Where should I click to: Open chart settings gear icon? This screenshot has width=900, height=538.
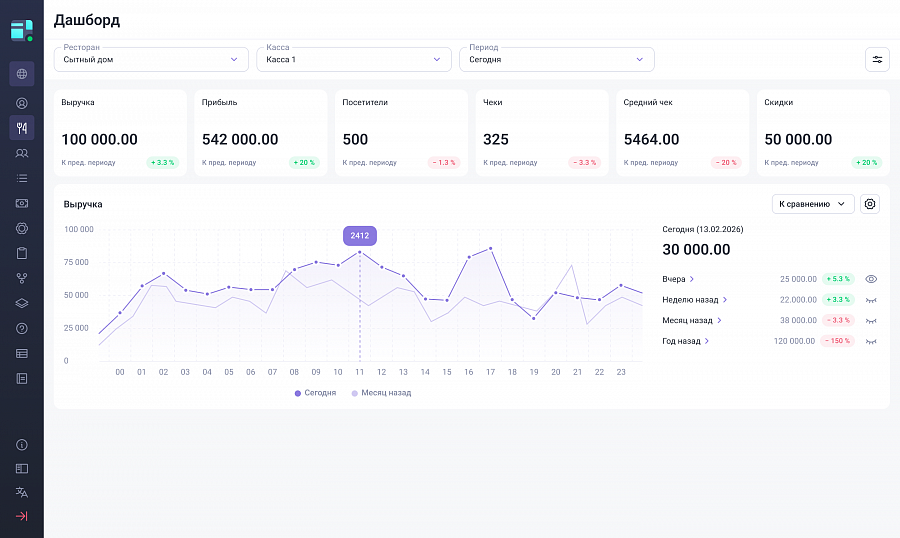pos(870,204)
